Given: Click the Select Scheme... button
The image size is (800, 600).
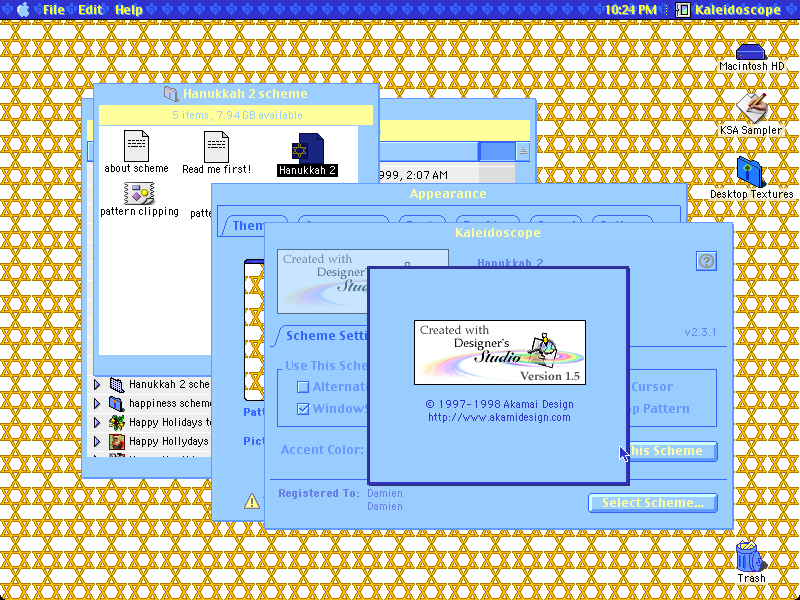Looking at the screenshot, I should [x=653, y=503].
